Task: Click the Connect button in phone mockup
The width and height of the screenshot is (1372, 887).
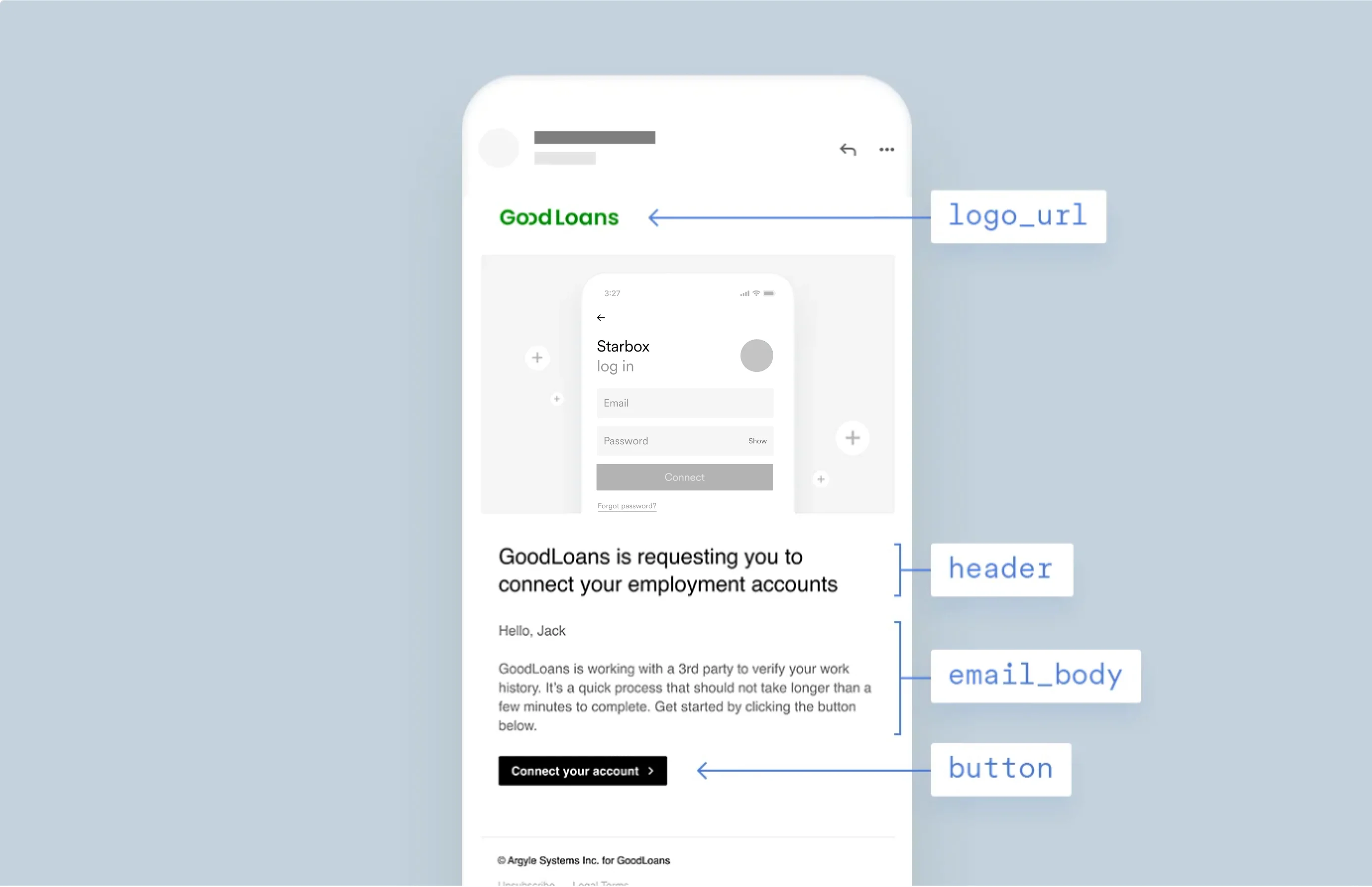Action: tap(685, 477)
